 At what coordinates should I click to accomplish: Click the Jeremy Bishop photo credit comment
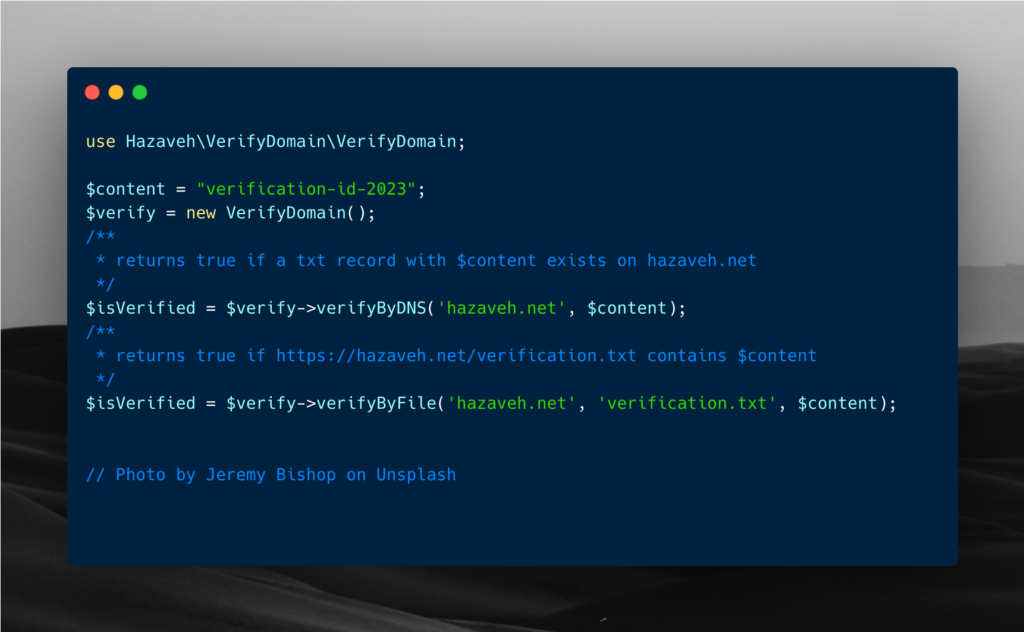[x=272, y=474]
